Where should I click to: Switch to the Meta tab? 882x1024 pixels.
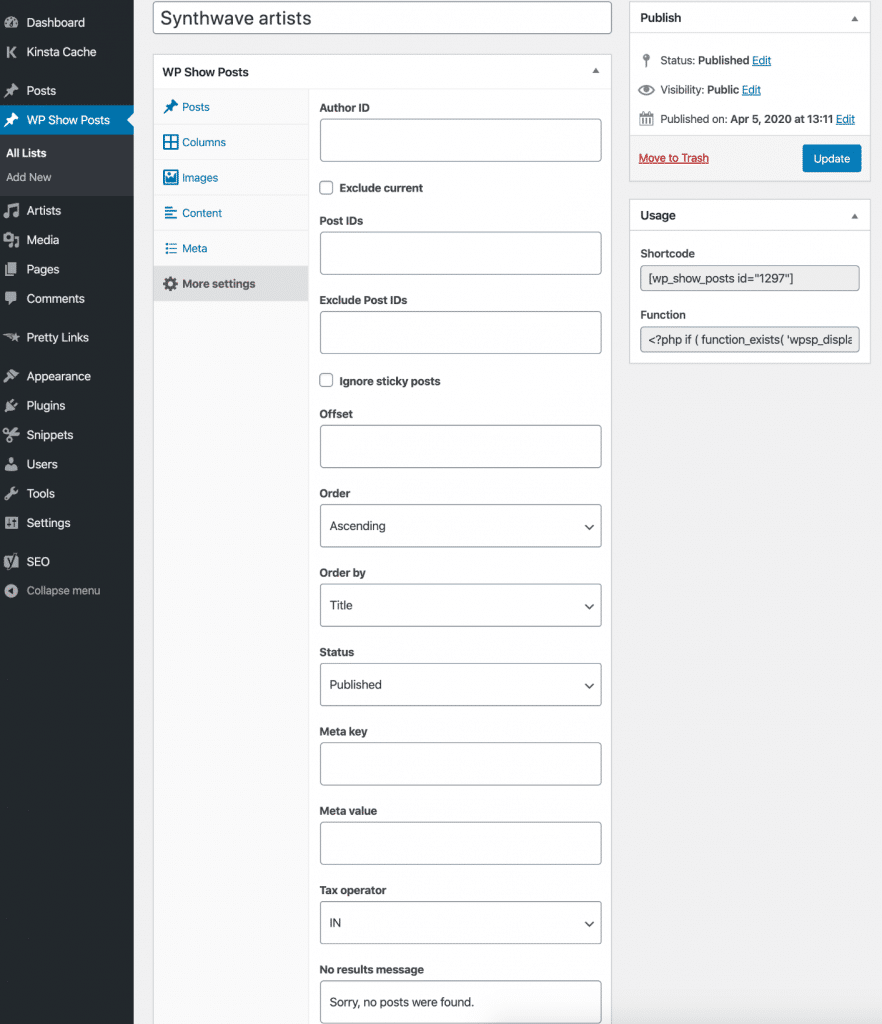point(230,248)
